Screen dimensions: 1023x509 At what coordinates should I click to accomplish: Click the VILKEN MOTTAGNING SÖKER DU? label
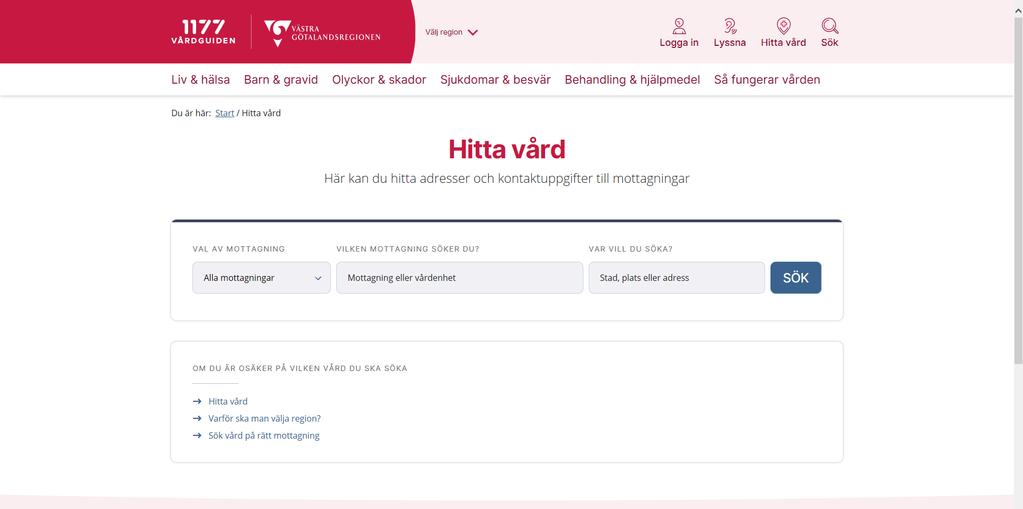pos(408,249)
